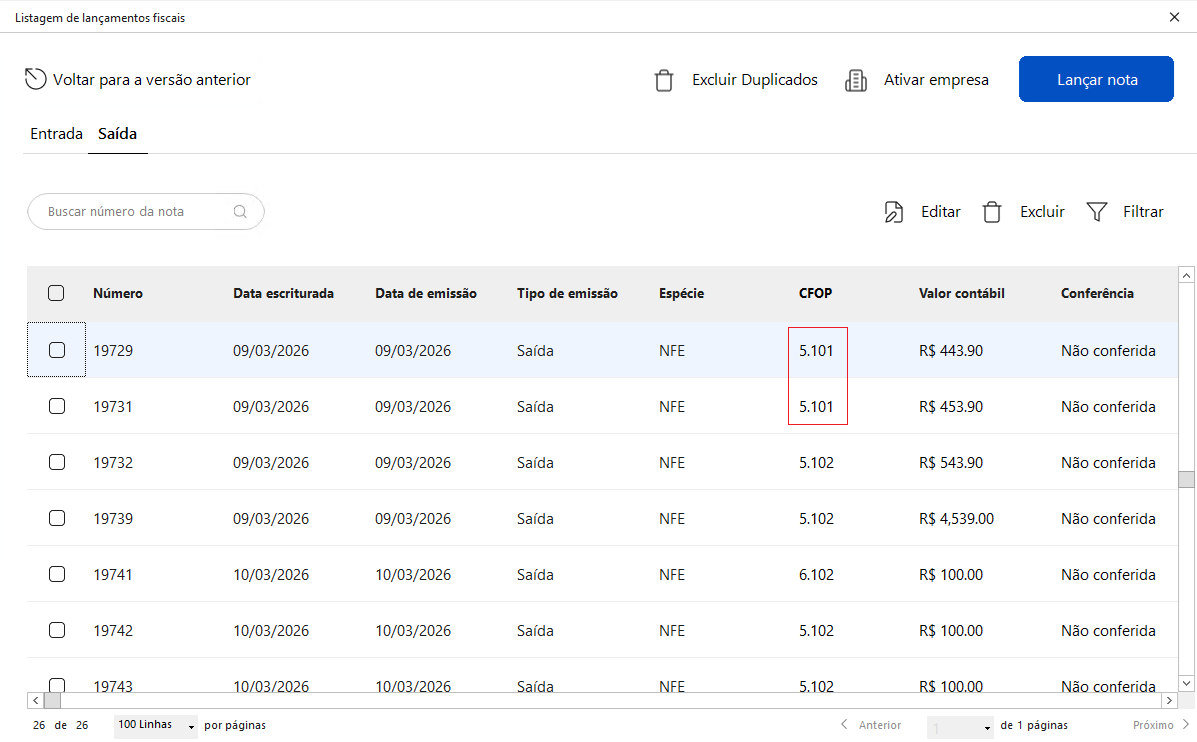Click the Conferência column header
The image size is (1197, 742).
(1097, 293)
